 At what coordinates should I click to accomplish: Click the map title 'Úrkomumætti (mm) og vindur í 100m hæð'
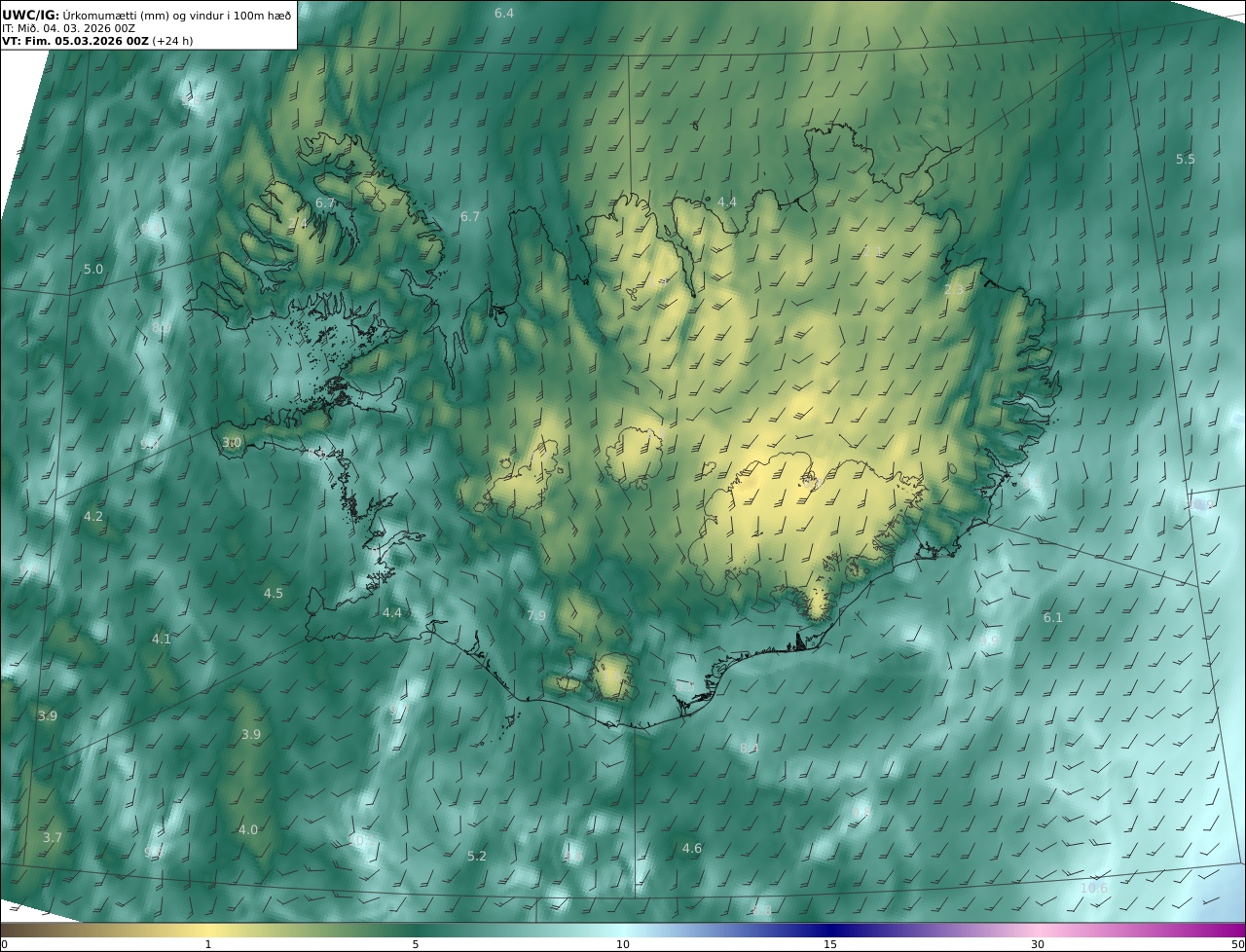(176, 15)
